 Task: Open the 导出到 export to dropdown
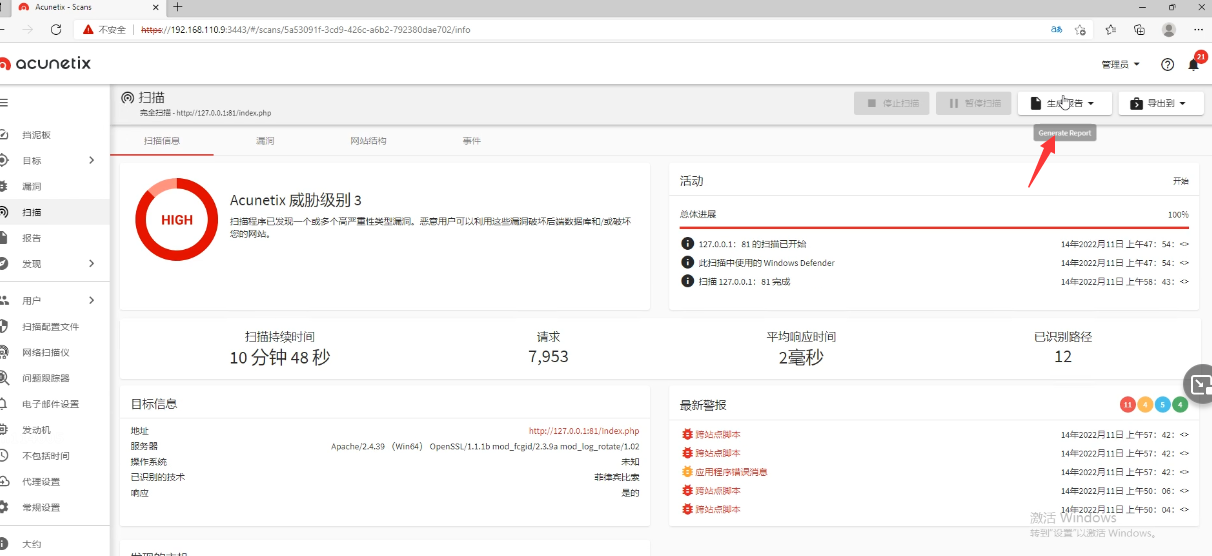(x=1161, y=103)
